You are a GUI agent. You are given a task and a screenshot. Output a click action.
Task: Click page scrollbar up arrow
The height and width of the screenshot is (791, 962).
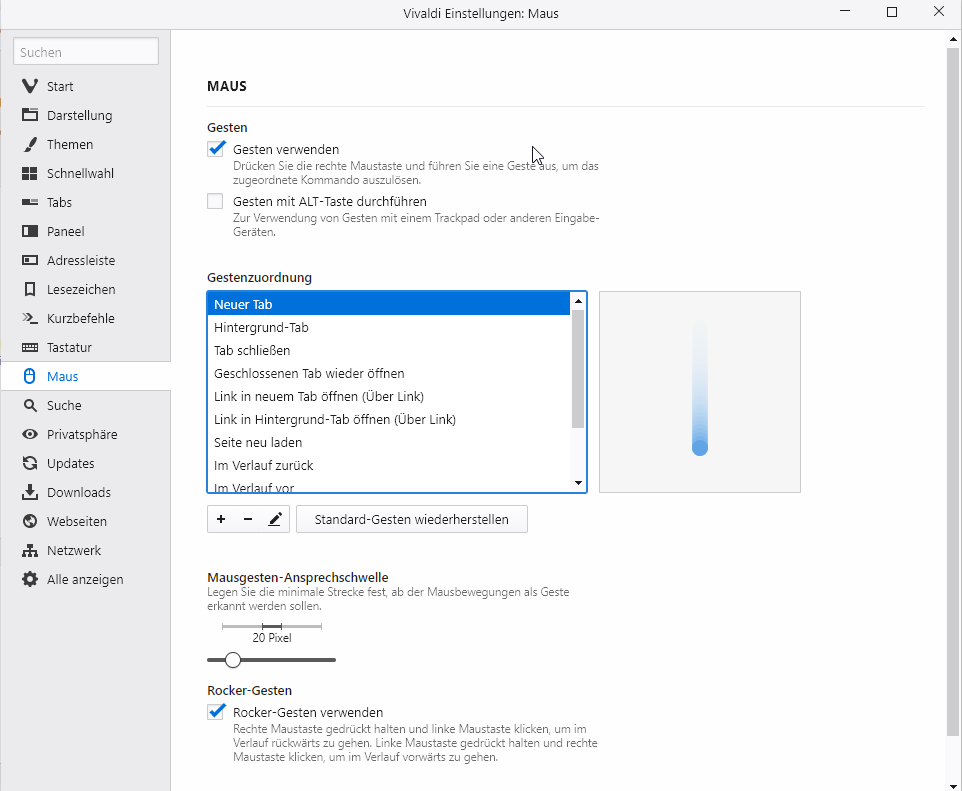pyautogui.click(x=953, y=39)
